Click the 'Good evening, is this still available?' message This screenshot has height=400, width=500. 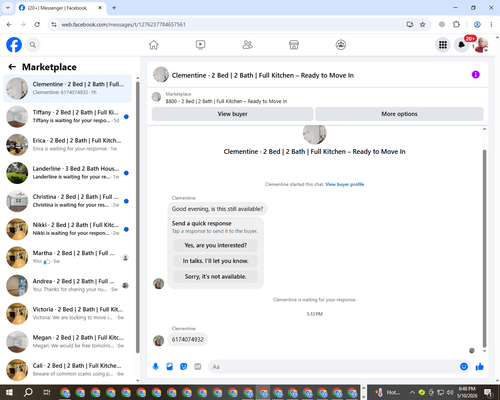point(217,209)
